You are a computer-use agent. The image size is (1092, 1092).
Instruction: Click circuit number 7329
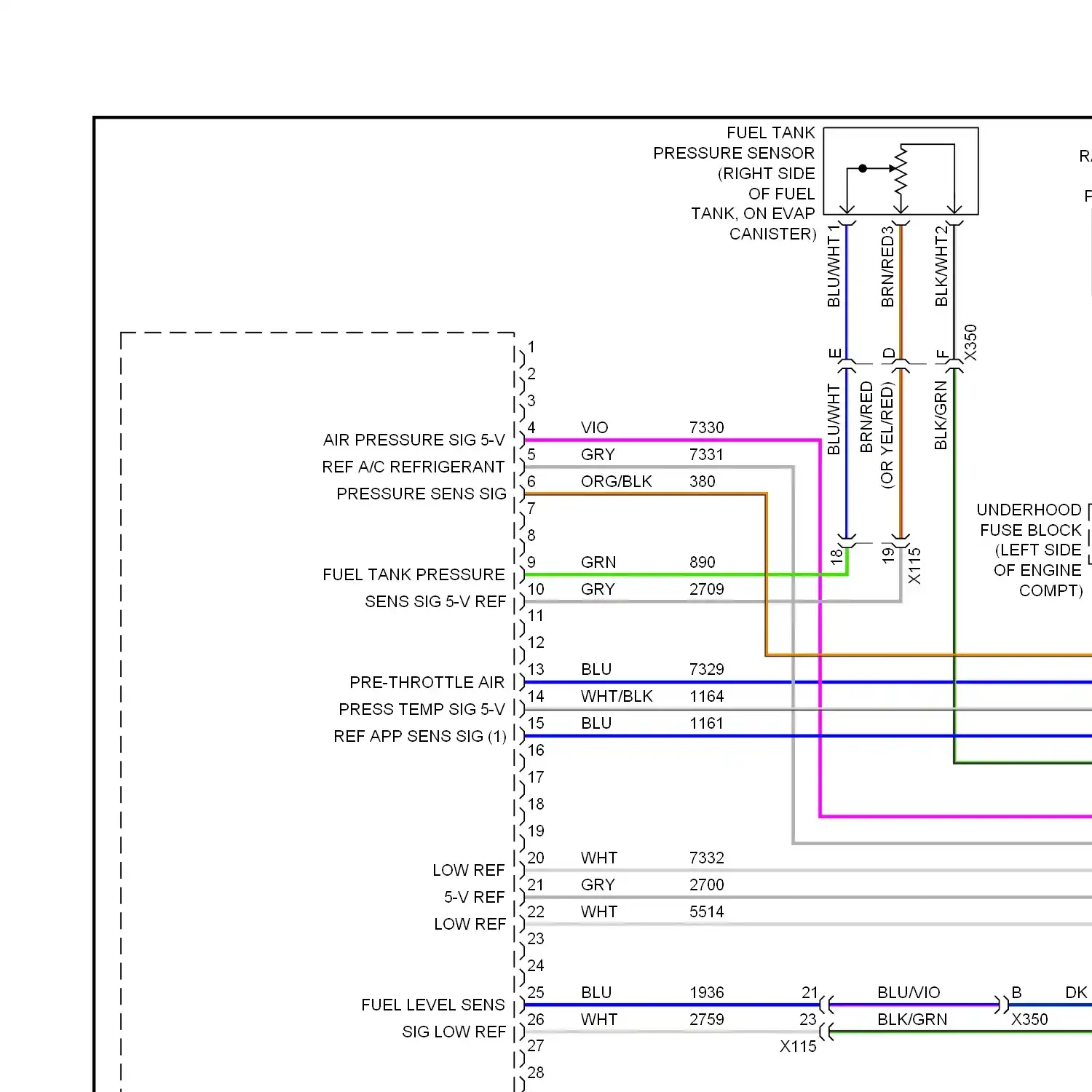coord(706,669)
